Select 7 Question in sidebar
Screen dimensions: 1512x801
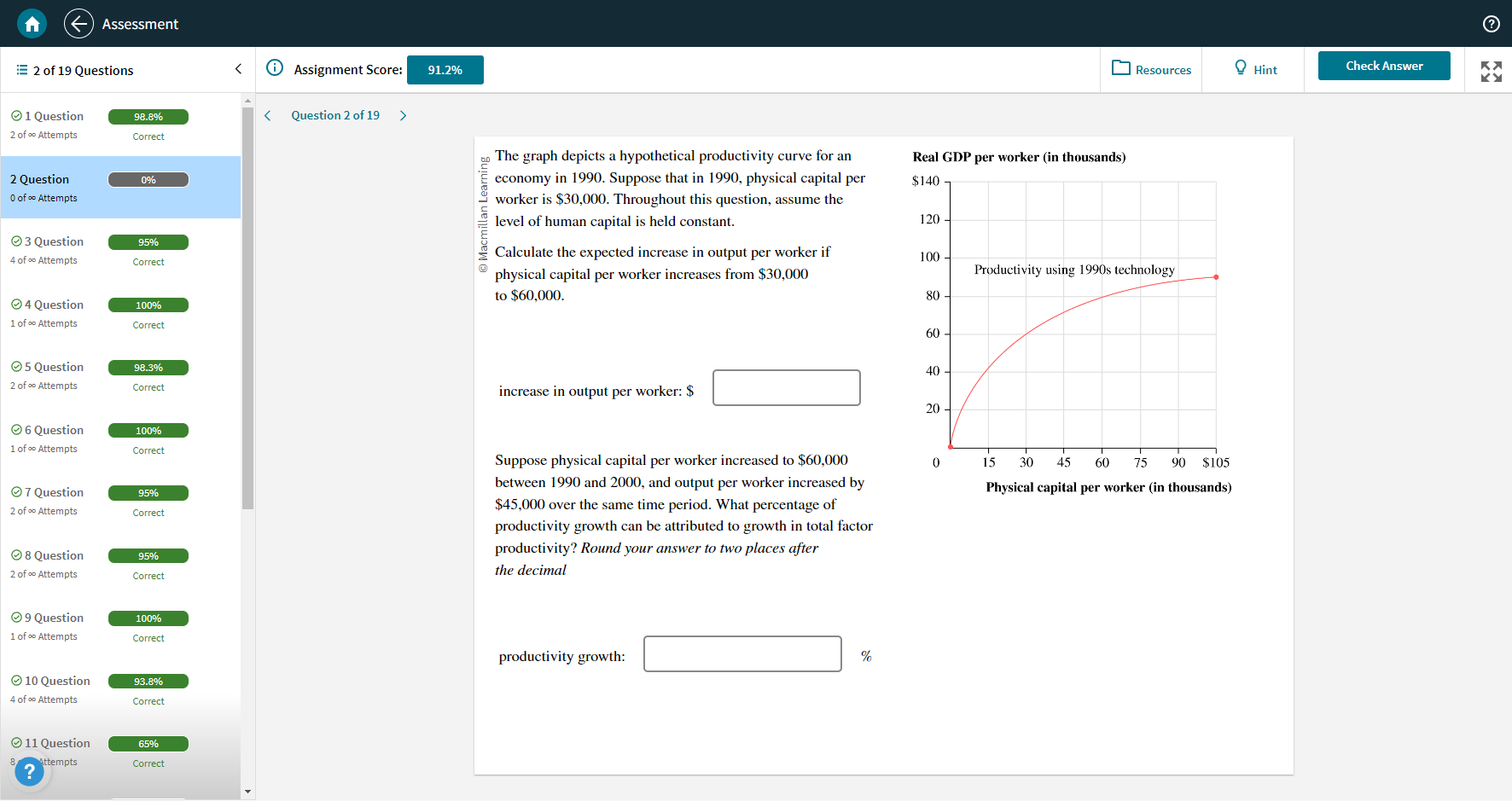tap(120, 501)
